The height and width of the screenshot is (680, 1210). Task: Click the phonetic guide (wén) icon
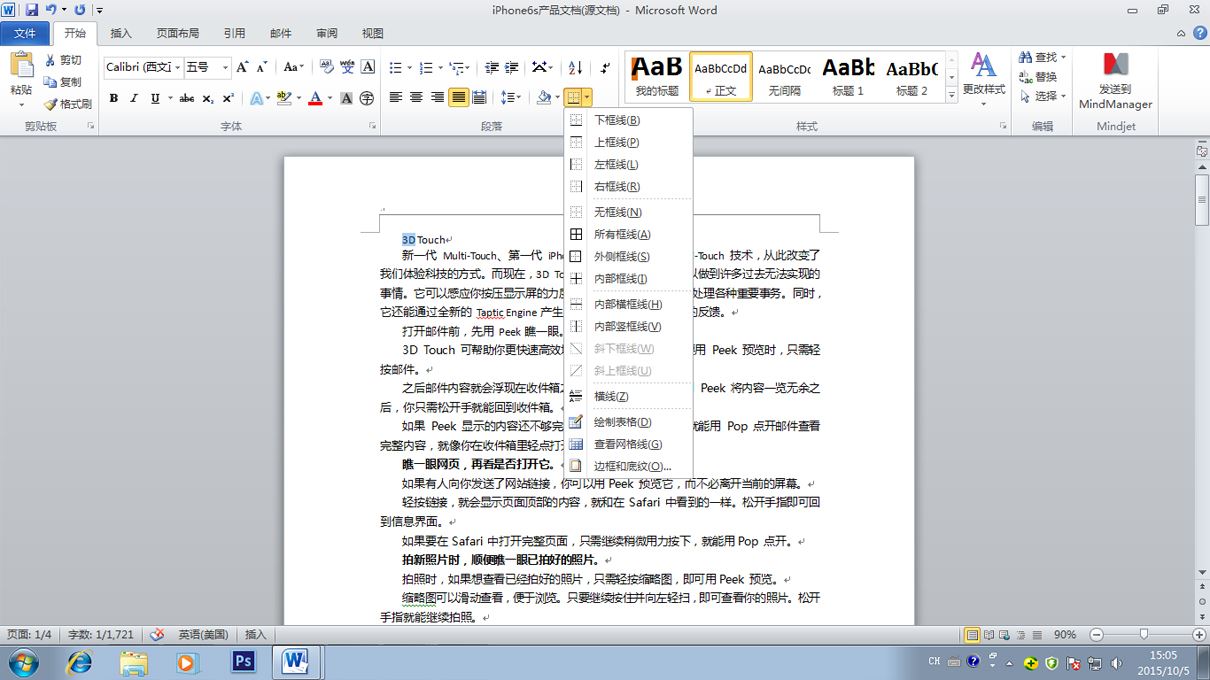point(347,67)
